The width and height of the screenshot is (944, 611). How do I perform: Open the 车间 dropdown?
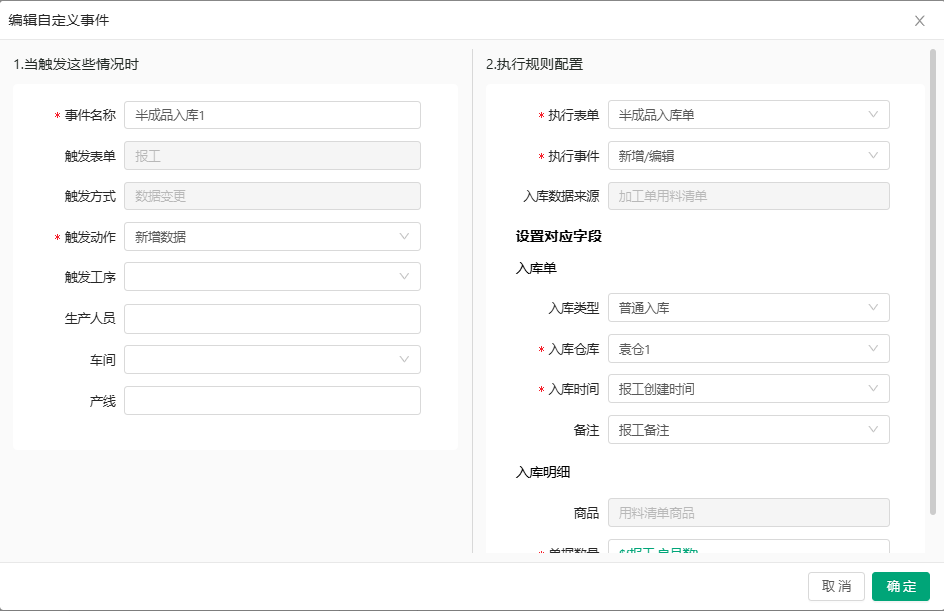pos(272,359)
